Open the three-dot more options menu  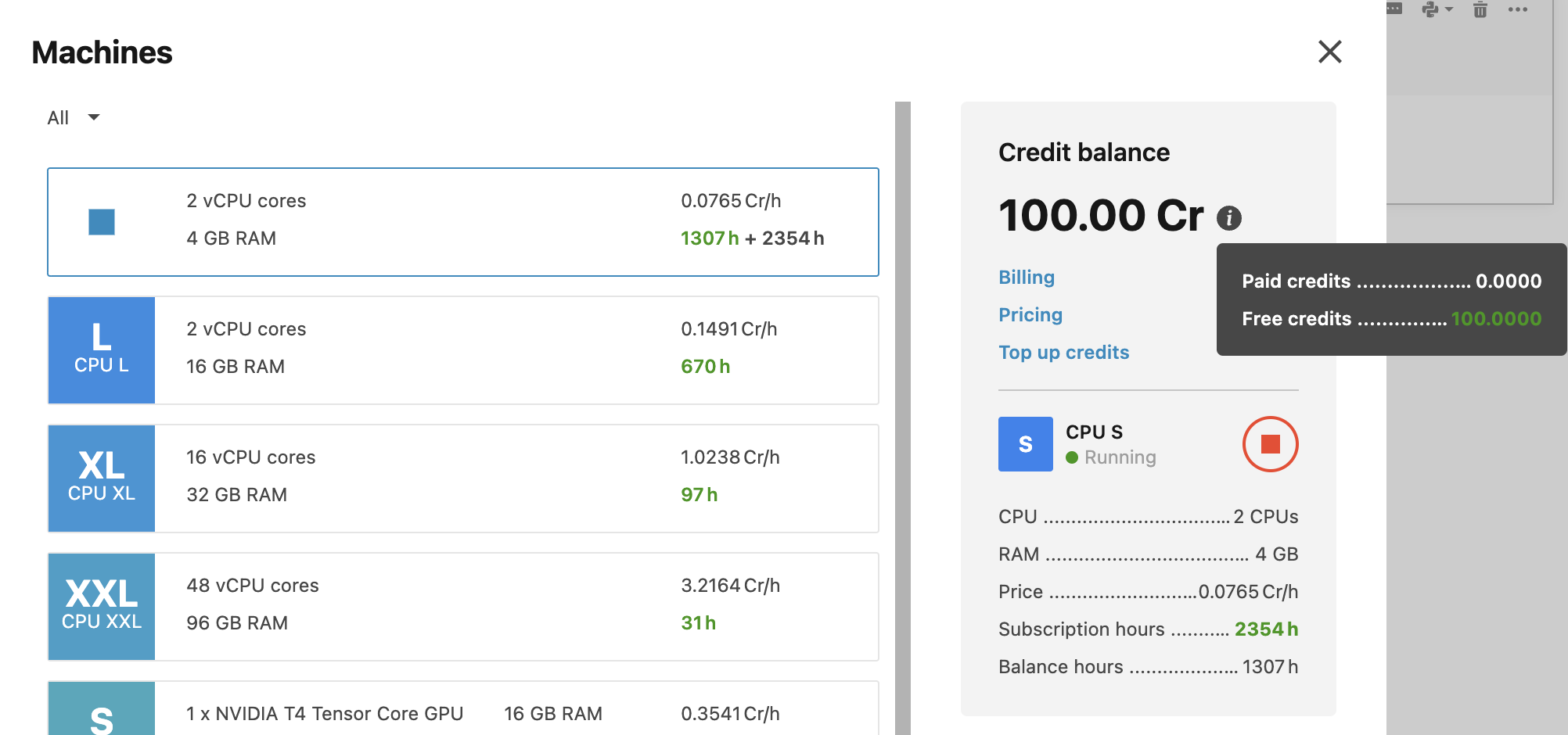click(1518, 10)
